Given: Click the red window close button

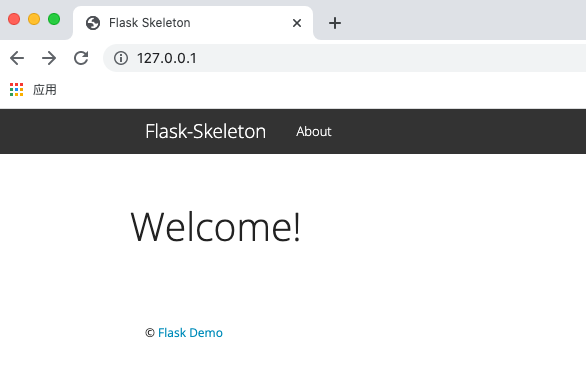Looking at the screenshot, I should 14,19.
